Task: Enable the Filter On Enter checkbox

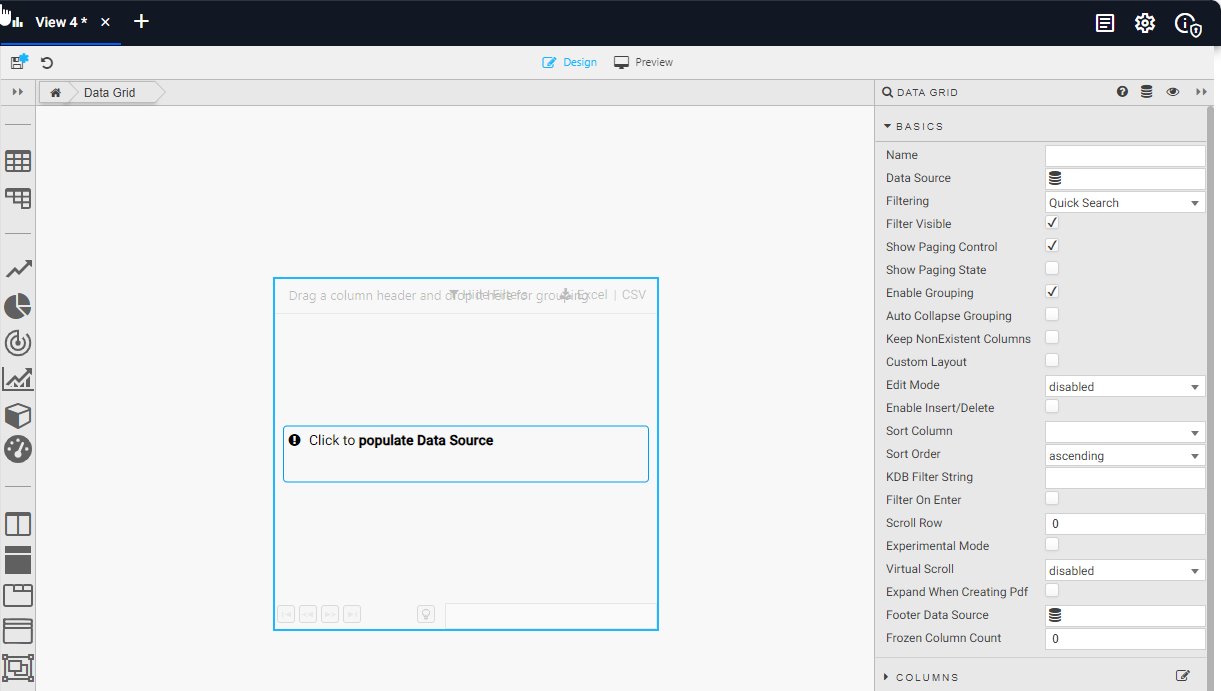Action: pos(1052,499)
